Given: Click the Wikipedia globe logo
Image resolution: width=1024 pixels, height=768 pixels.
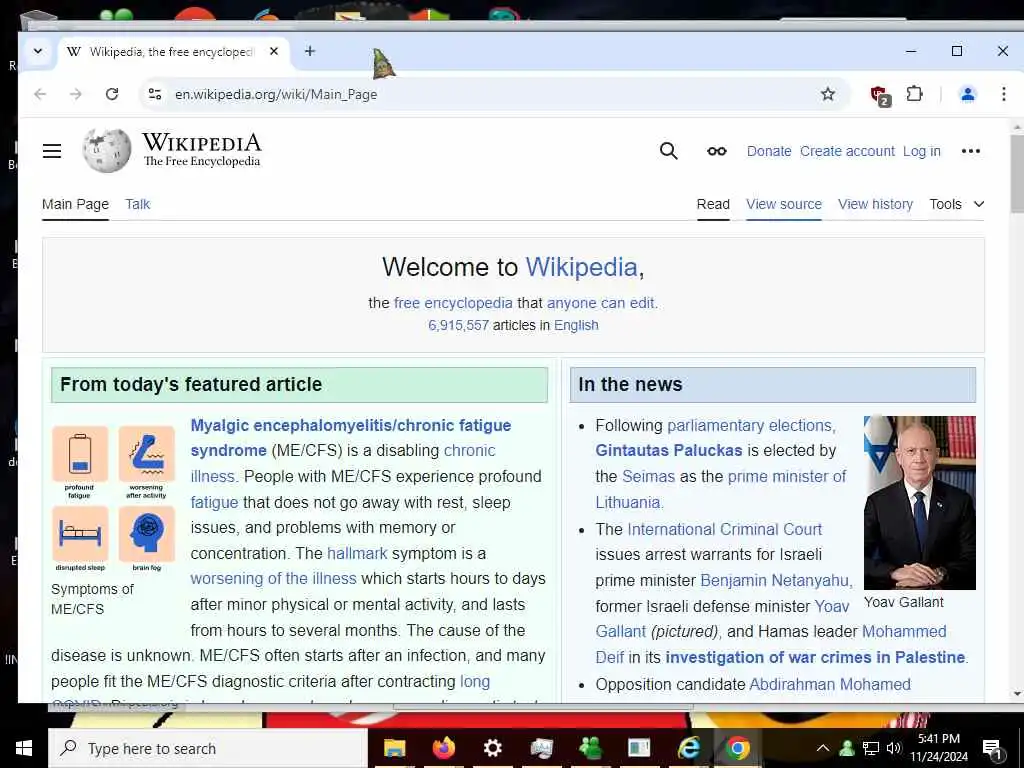Looking at the screenshot, I should (x=106, y=151).
